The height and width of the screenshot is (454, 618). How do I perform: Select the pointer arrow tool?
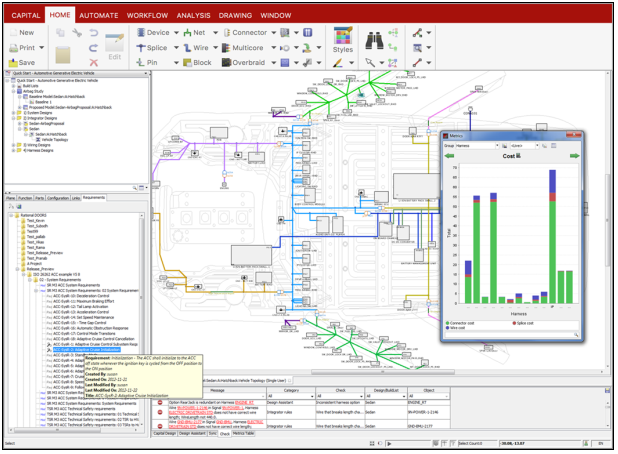(x=370, y=63)
